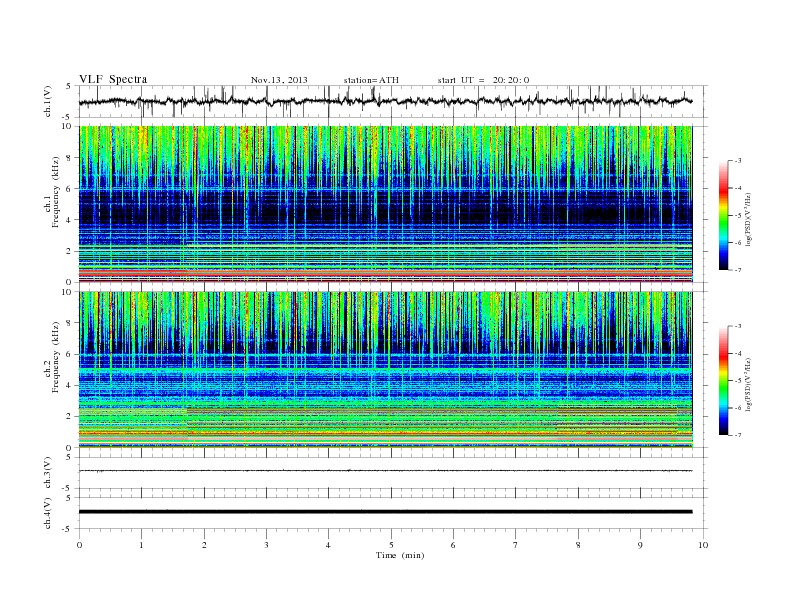Click the 'Nov.13, 2013' date label

click(279, 80)
